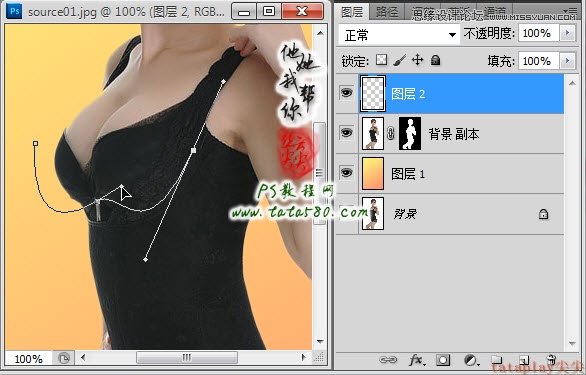586x375 pixels.
Task: Open the 填充 slider arrow
Action: pos(568,61)
